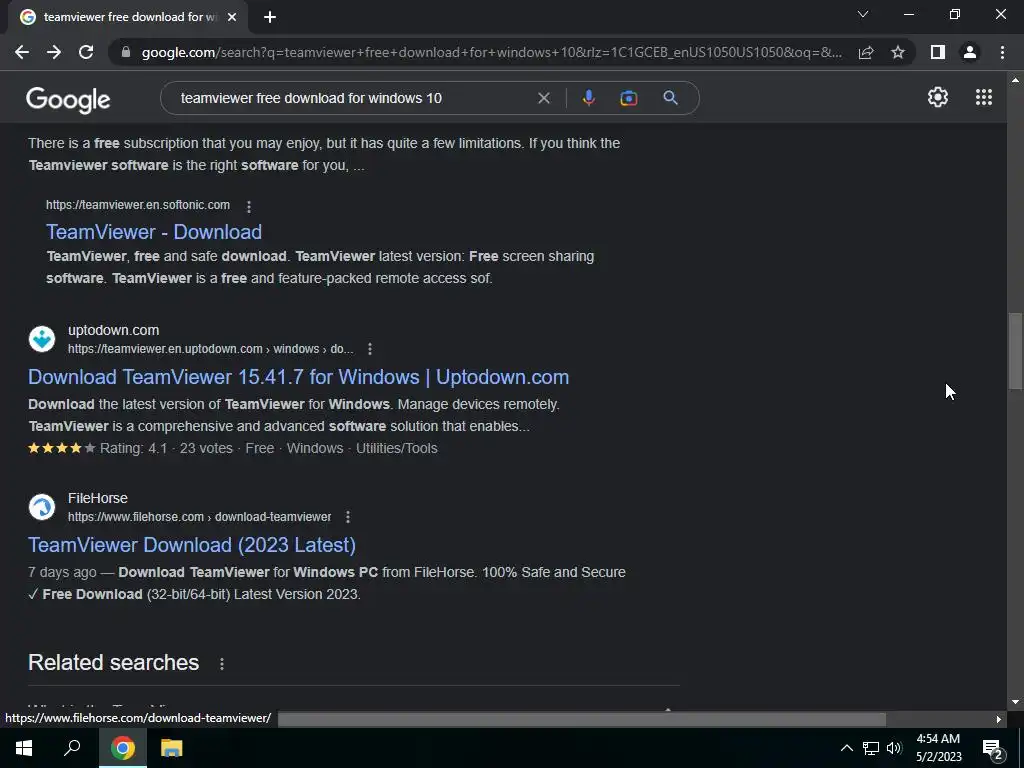
Task: Close the teamviewer search tab
Action: [x=232, y=17]
